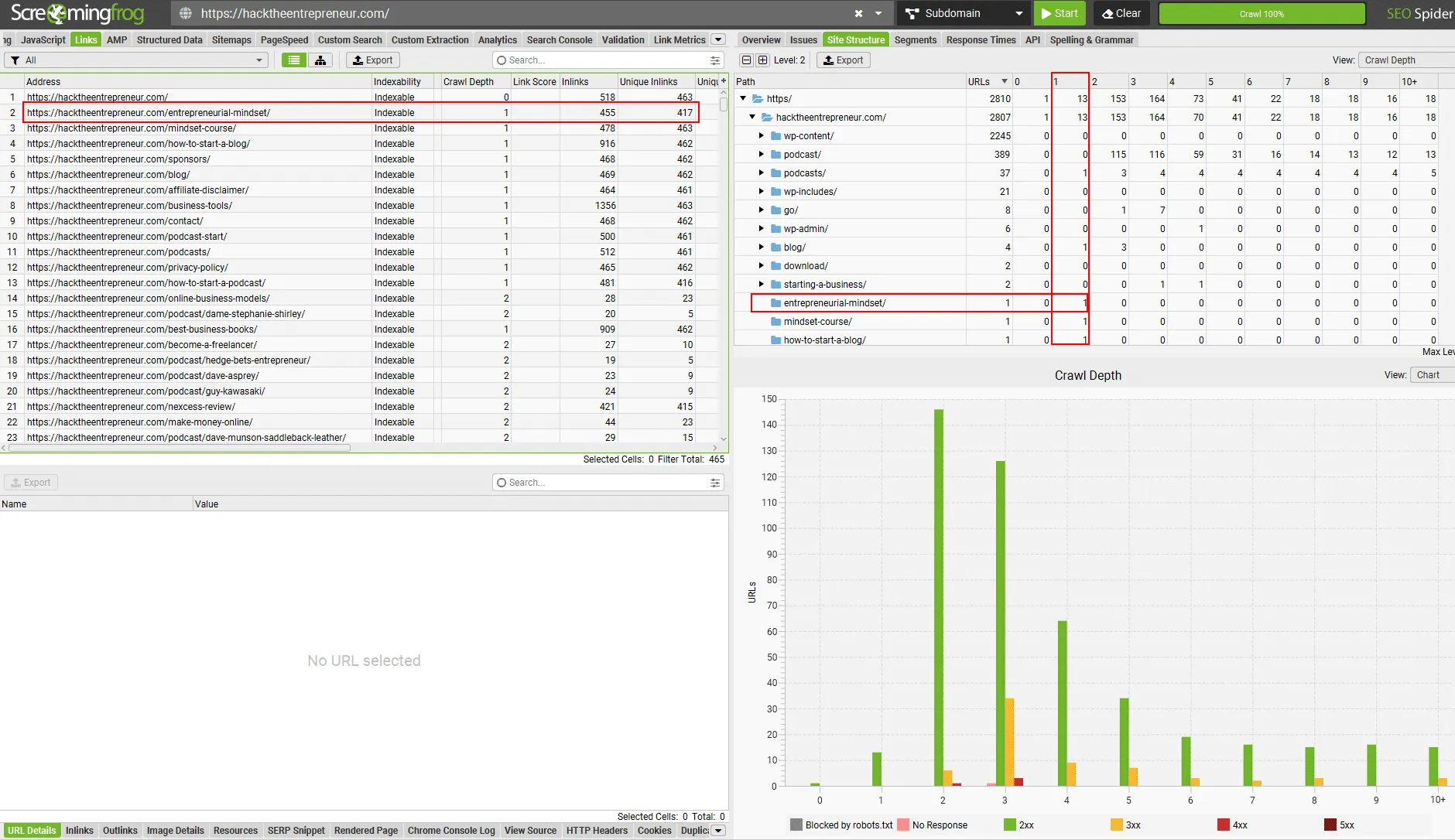Expand the wp-content/ folder node
The width and height of the screenshot is (1455, 840).
click(762, 136)
